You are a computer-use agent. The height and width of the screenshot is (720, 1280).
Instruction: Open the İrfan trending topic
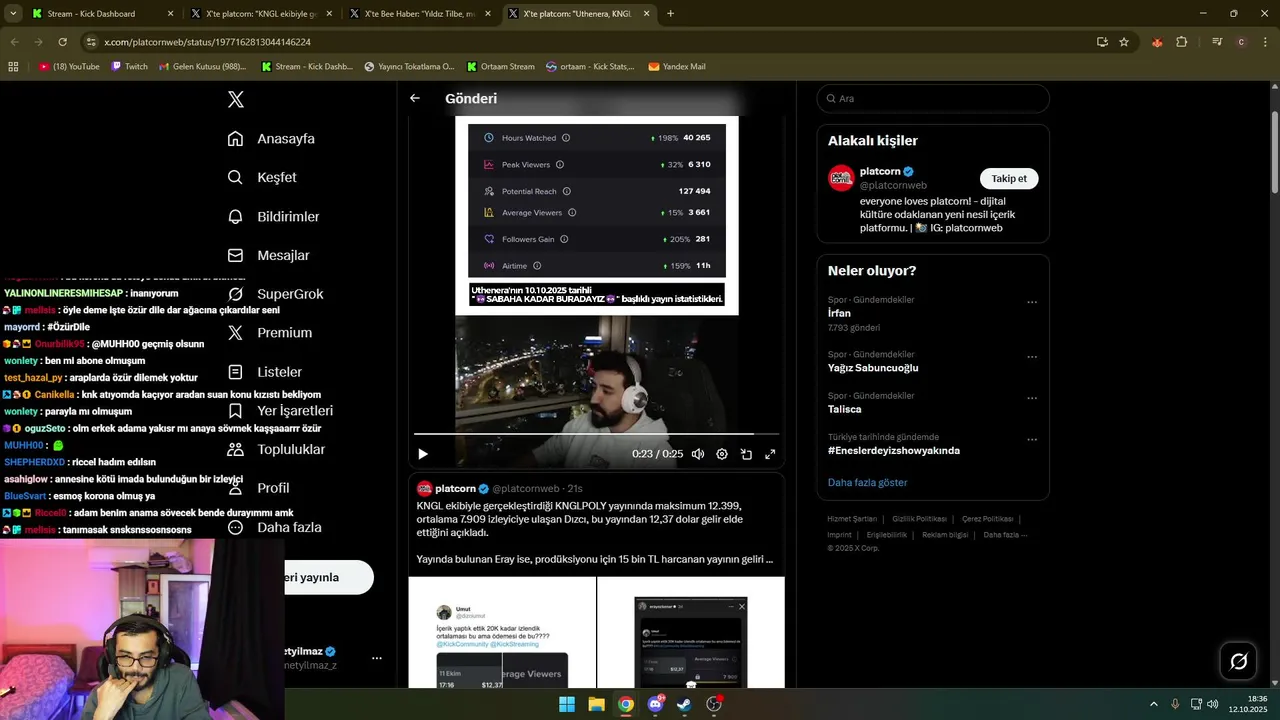[839, 313]
